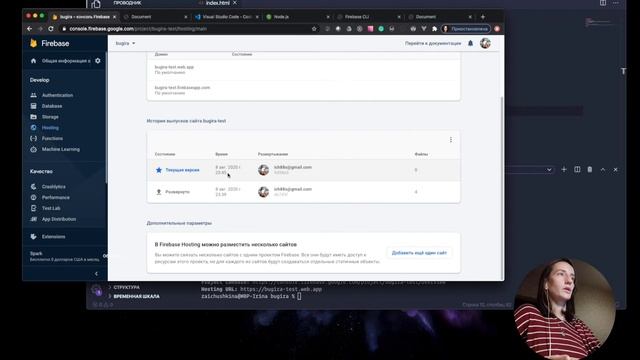Click the Functions brackets icon
Image resolution: width=640 pixels, height=360 pixels.
(33, 138)
